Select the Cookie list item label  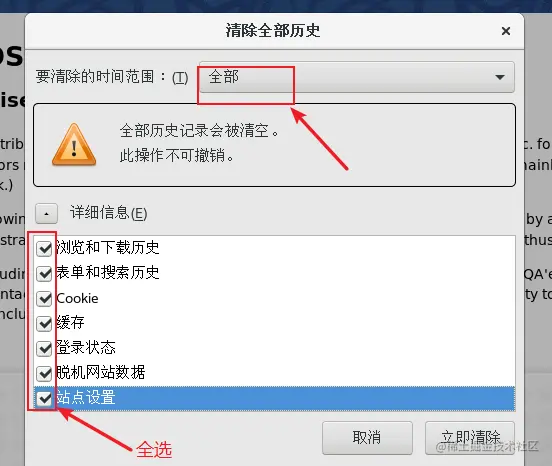(x=77, y=298)
